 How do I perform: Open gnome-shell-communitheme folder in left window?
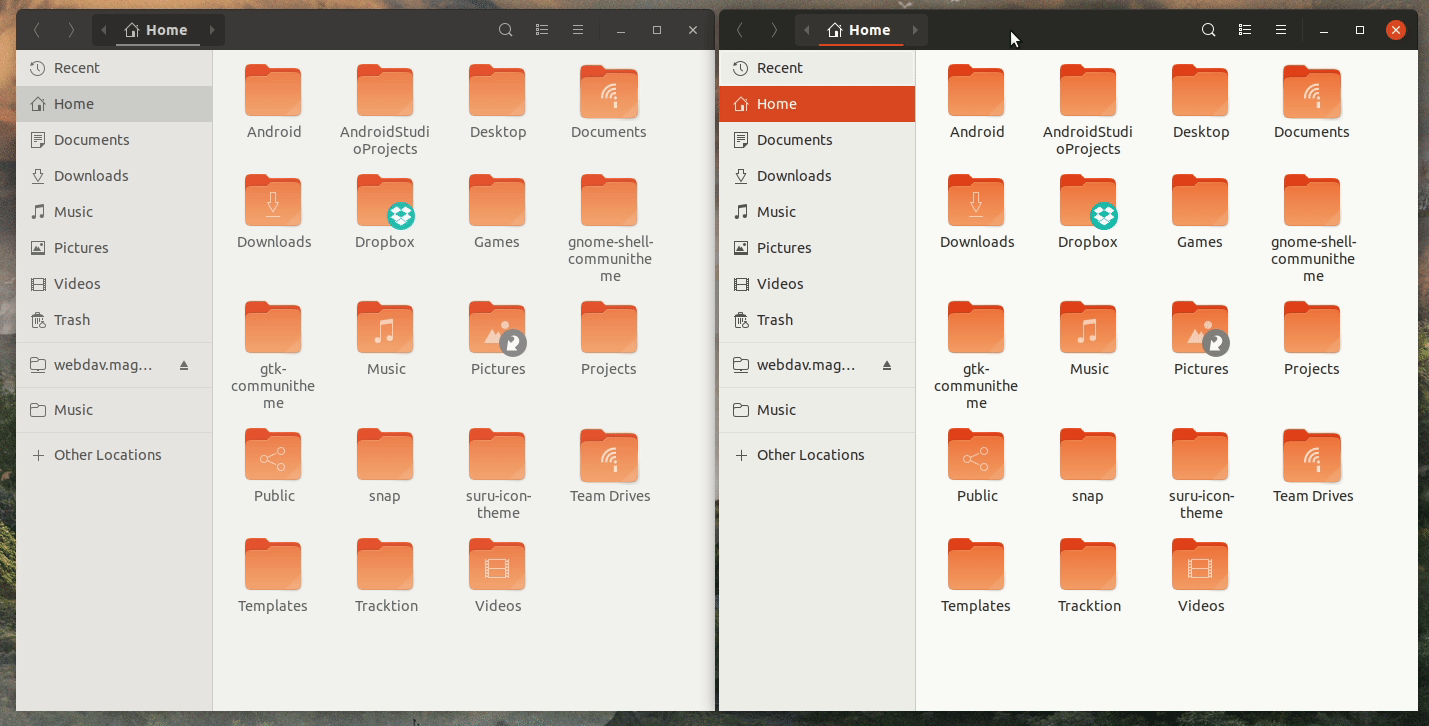(x=609, y=201)
